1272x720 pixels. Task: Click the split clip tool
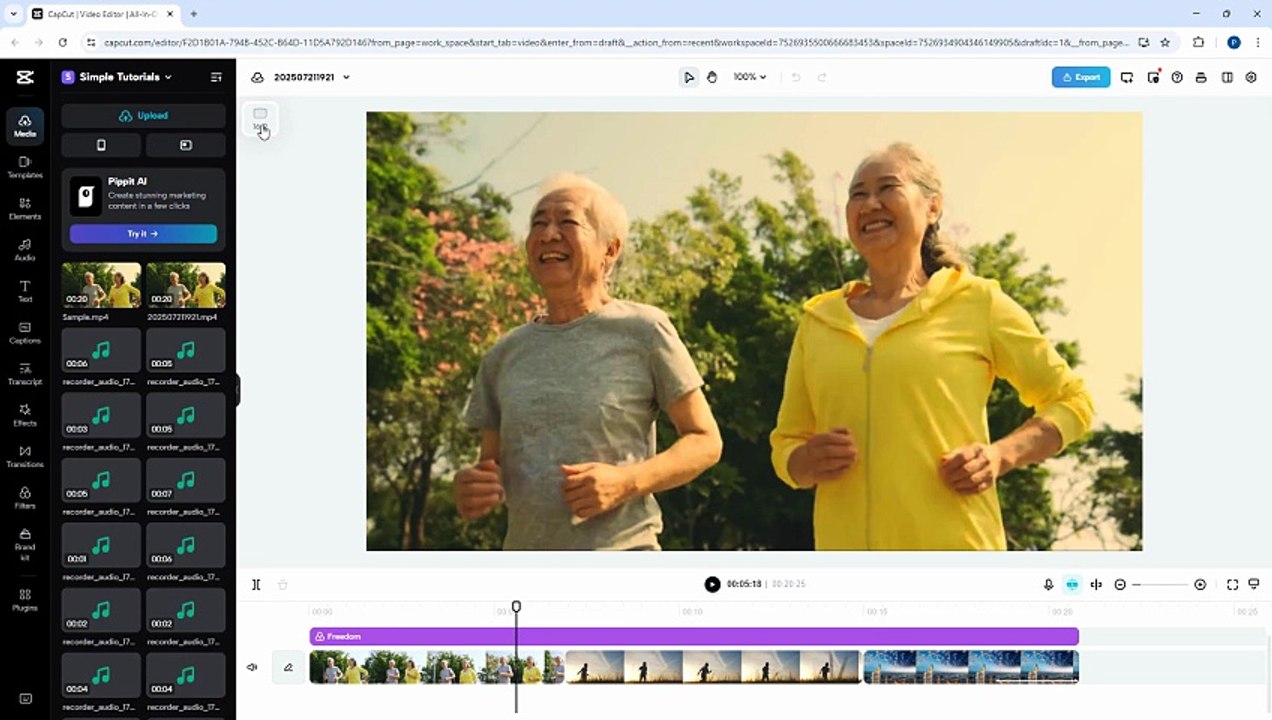[256, 584]
